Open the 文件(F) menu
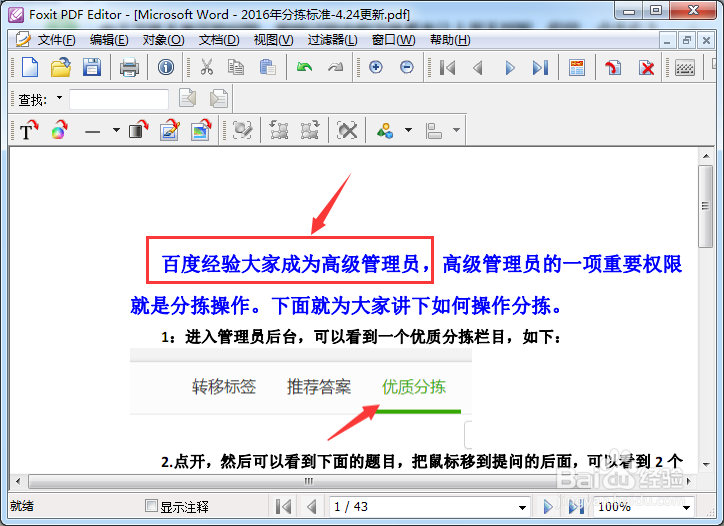This screenshot has height=526, width=724. point(56,40)
